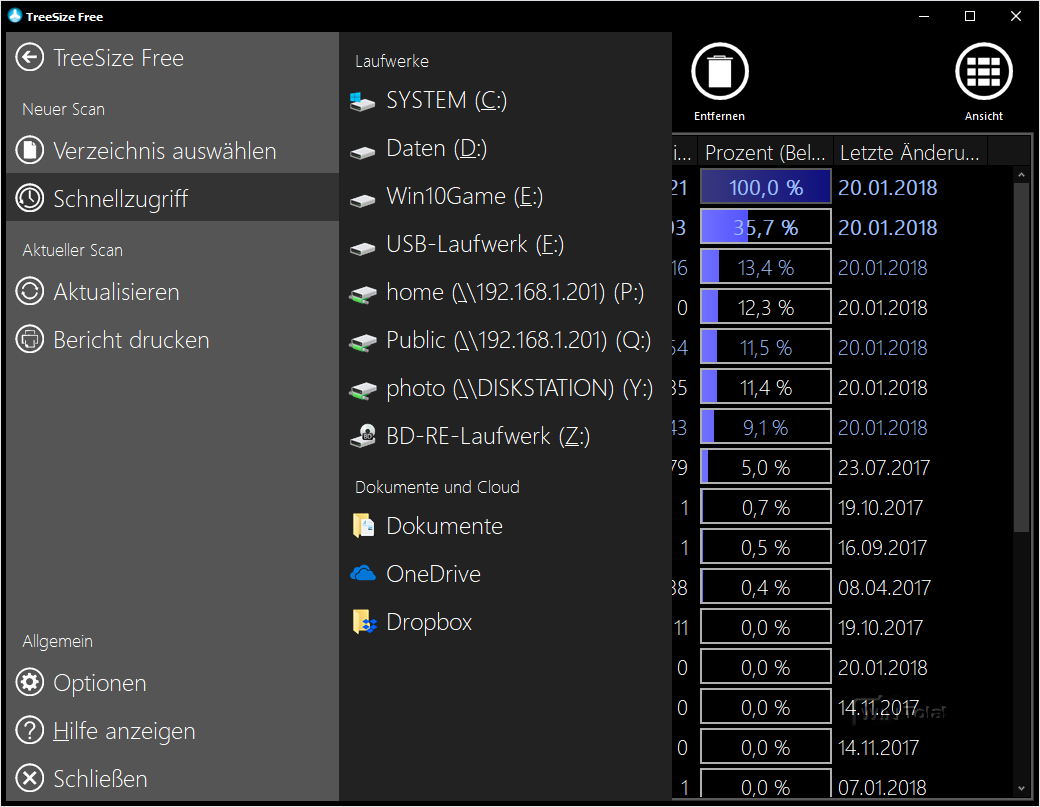Viewport: 1040px width, 807px height.
Task: Click the scrollbar up arrow
Action: (1021, 174)
